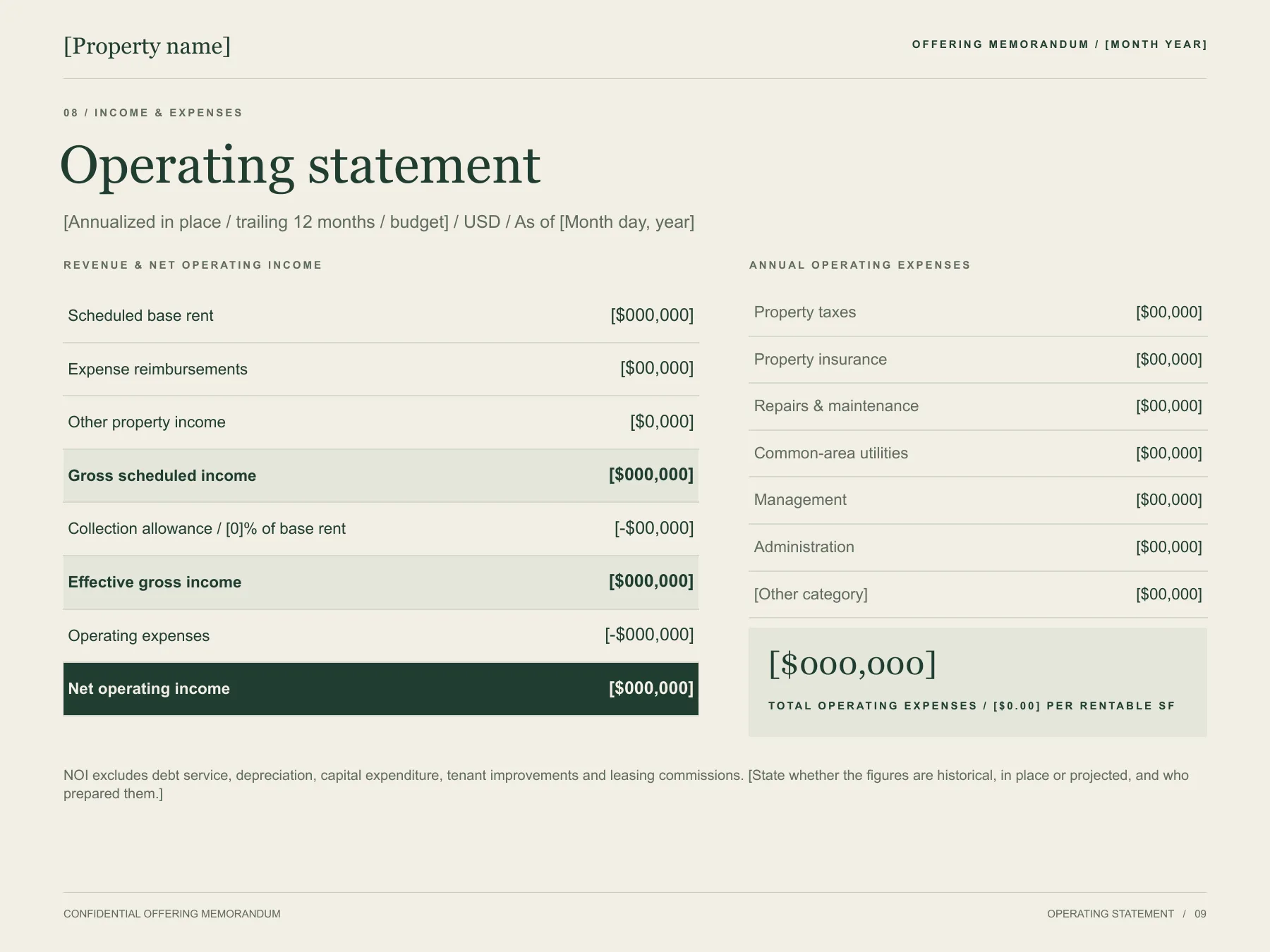This screenshot has height=952, width=1270.
Task: Click the Net operating income amount
Action: [651, 688]
